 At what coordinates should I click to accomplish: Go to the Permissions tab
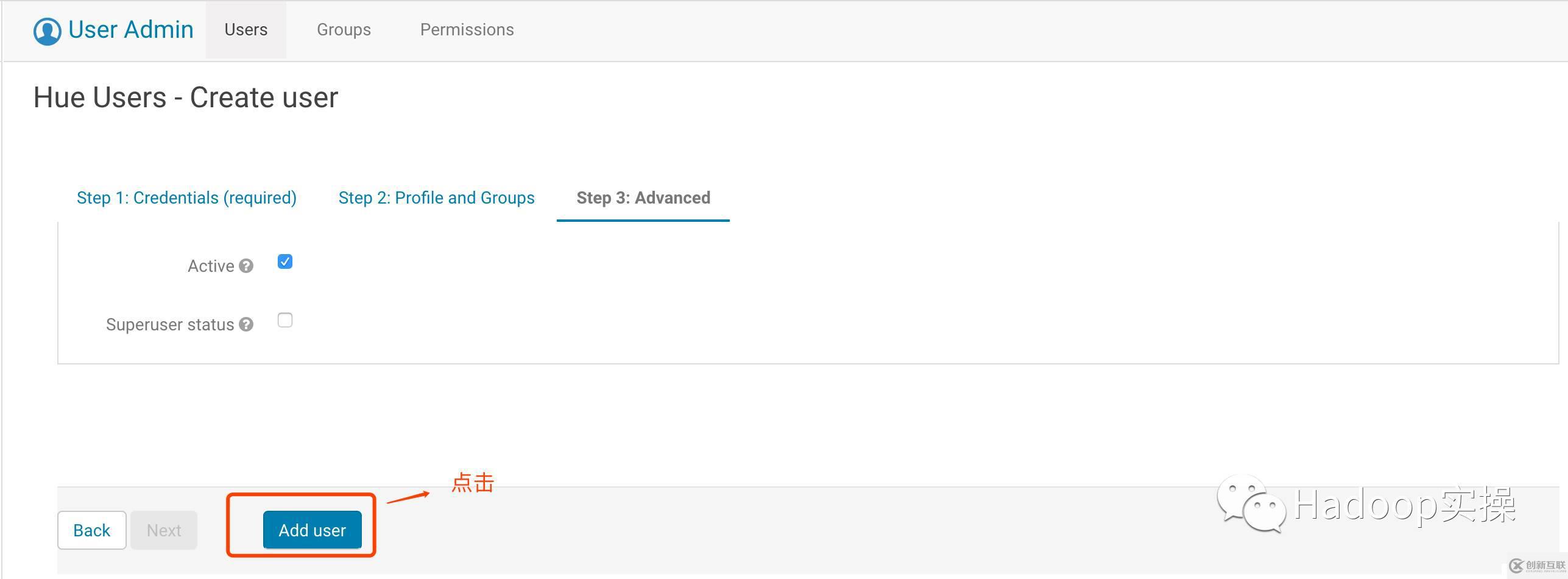tap(467, 30)
